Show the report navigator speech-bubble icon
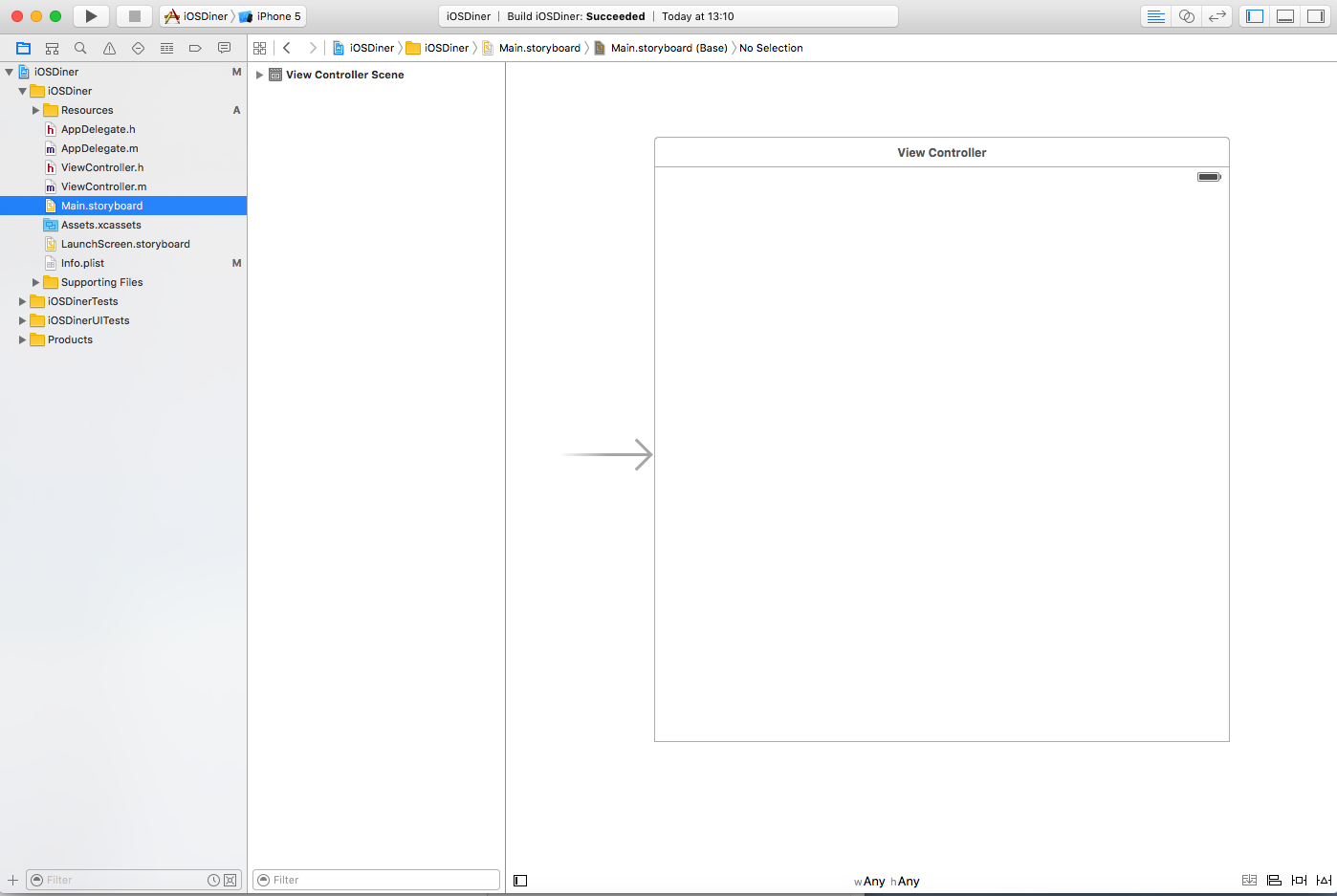Viewport: 1337px width, 896px height. pos(224,48)
